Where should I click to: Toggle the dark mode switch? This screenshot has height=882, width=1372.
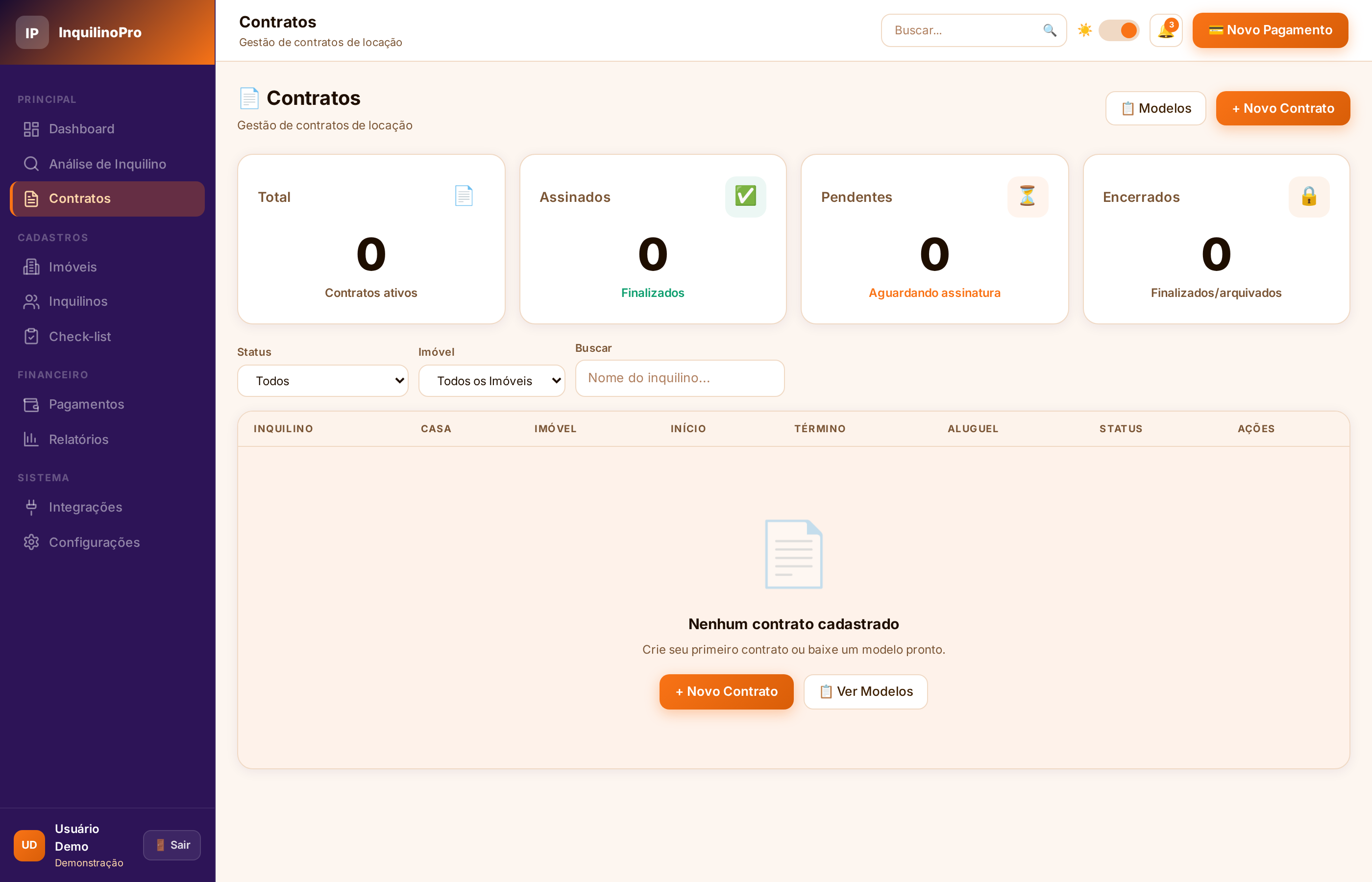pyautogui.click(x=1118, y=30)
